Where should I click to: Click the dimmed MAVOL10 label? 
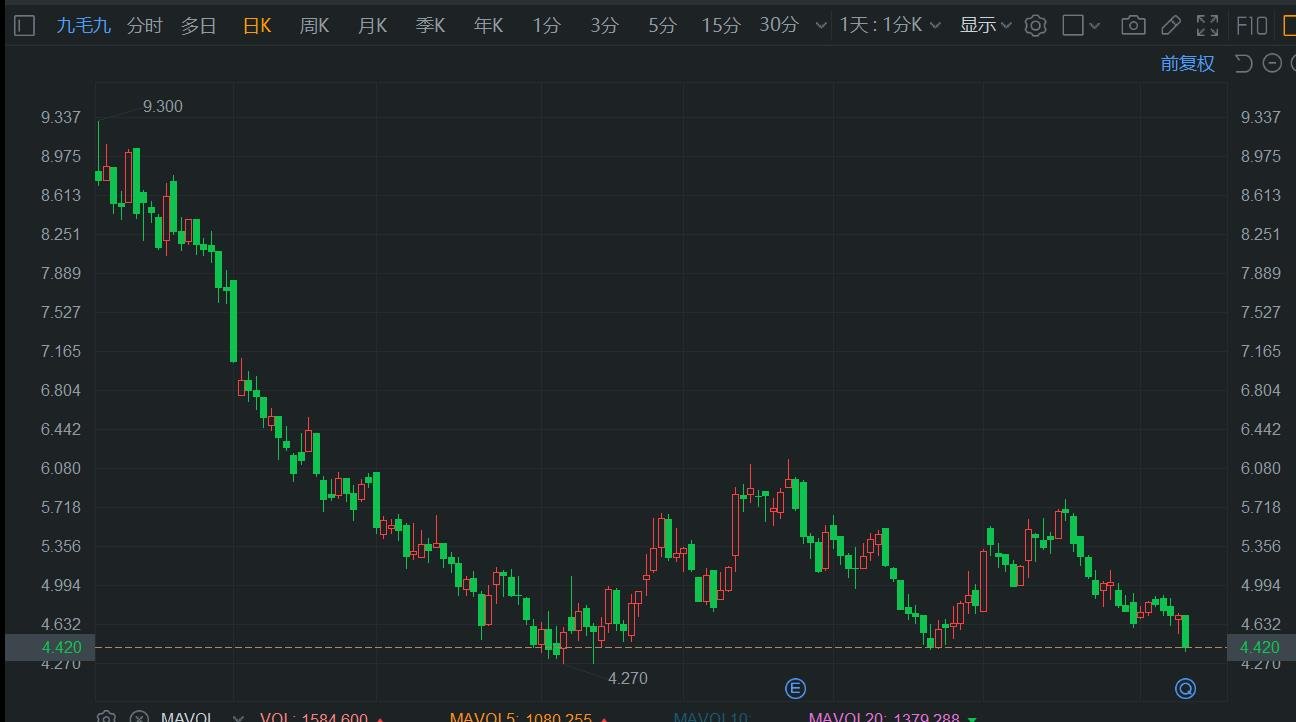click(x=712, y=717)
